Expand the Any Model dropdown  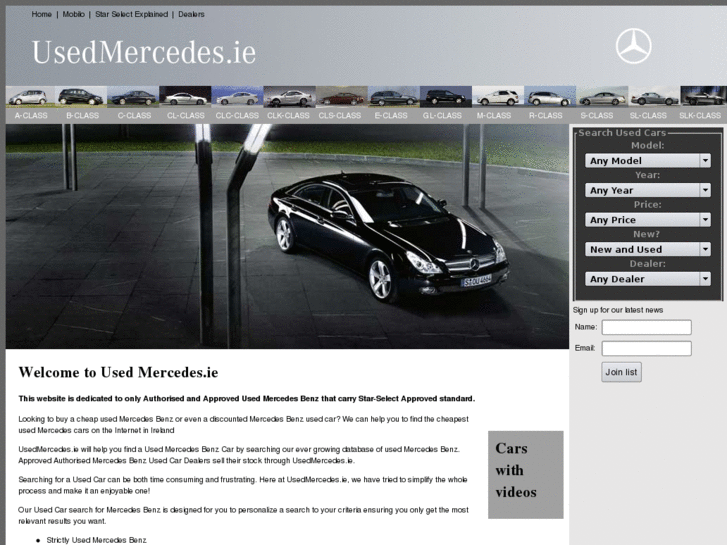(x=648, y=160)
